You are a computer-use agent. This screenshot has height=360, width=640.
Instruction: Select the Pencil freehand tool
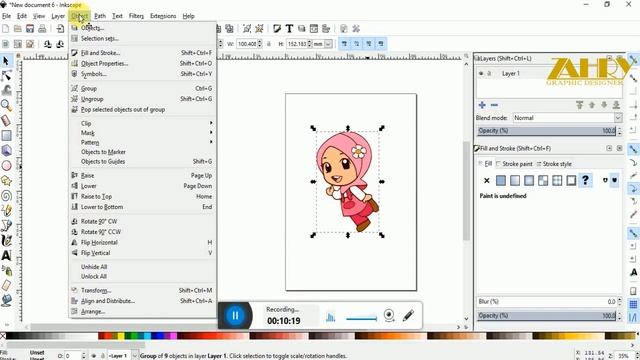click(6, 211)
